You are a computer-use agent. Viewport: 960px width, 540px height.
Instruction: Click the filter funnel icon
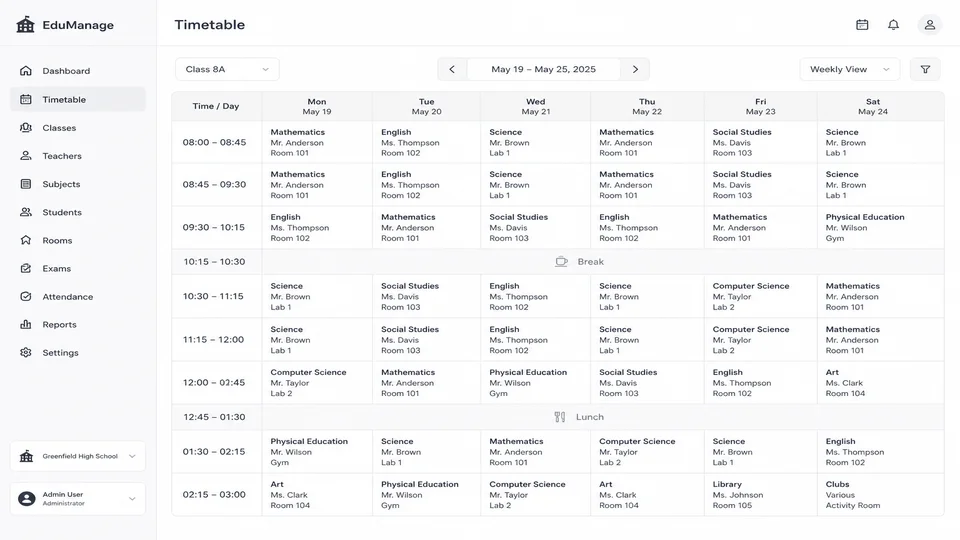[x=925, y=69]
